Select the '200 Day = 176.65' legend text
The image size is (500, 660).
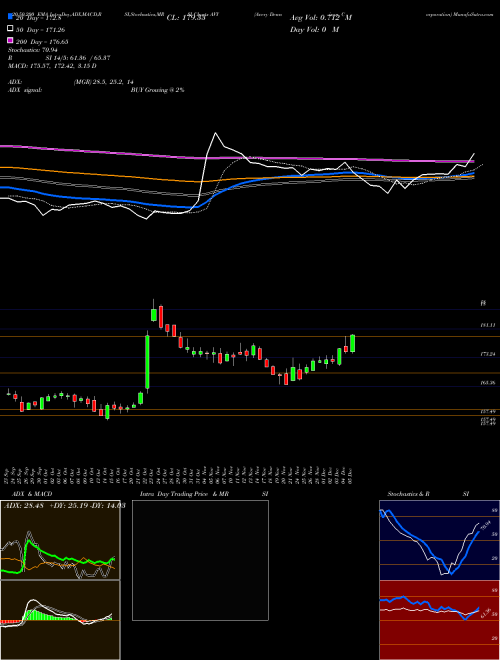(x=42, y=41)
